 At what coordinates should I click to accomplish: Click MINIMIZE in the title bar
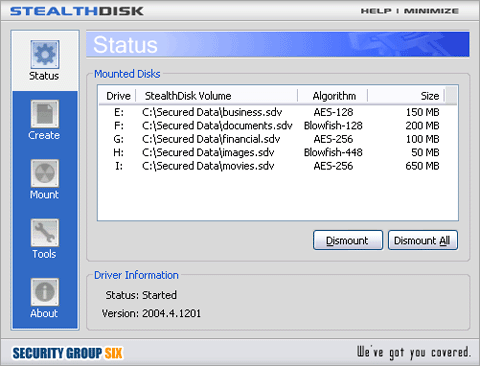[x=431, y=11]
